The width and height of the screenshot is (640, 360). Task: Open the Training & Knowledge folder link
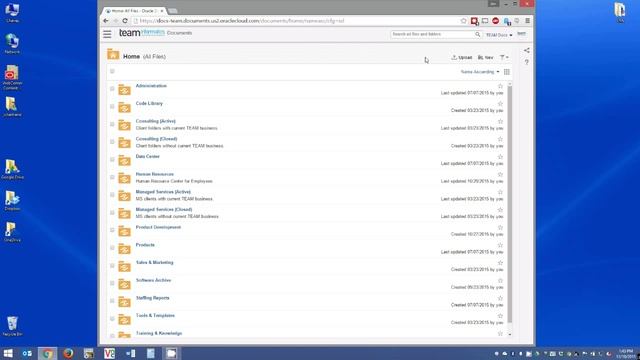tap(159, 333)
